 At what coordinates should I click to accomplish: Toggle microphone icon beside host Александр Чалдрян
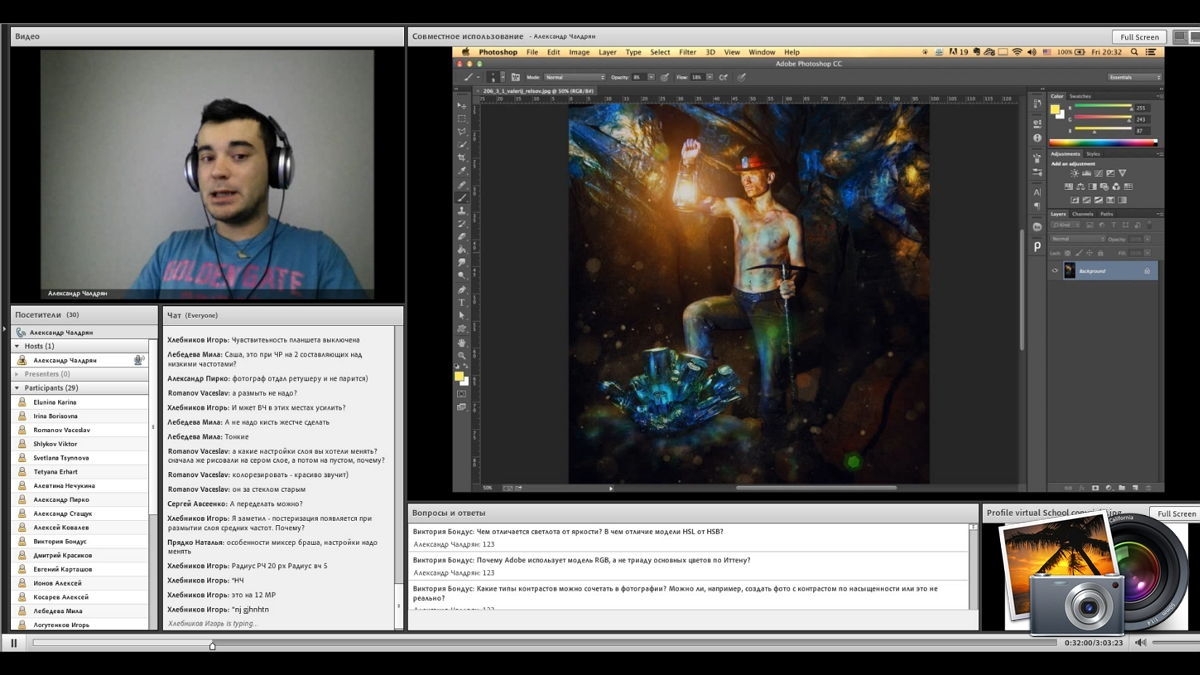click(x=139, y=360)
